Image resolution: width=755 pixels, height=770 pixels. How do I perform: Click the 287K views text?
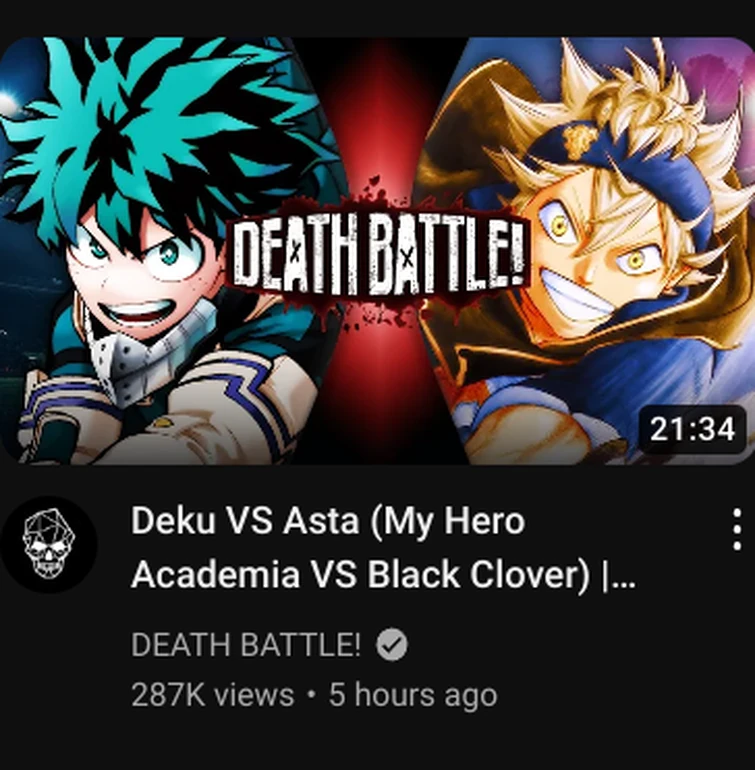[212, 694]
